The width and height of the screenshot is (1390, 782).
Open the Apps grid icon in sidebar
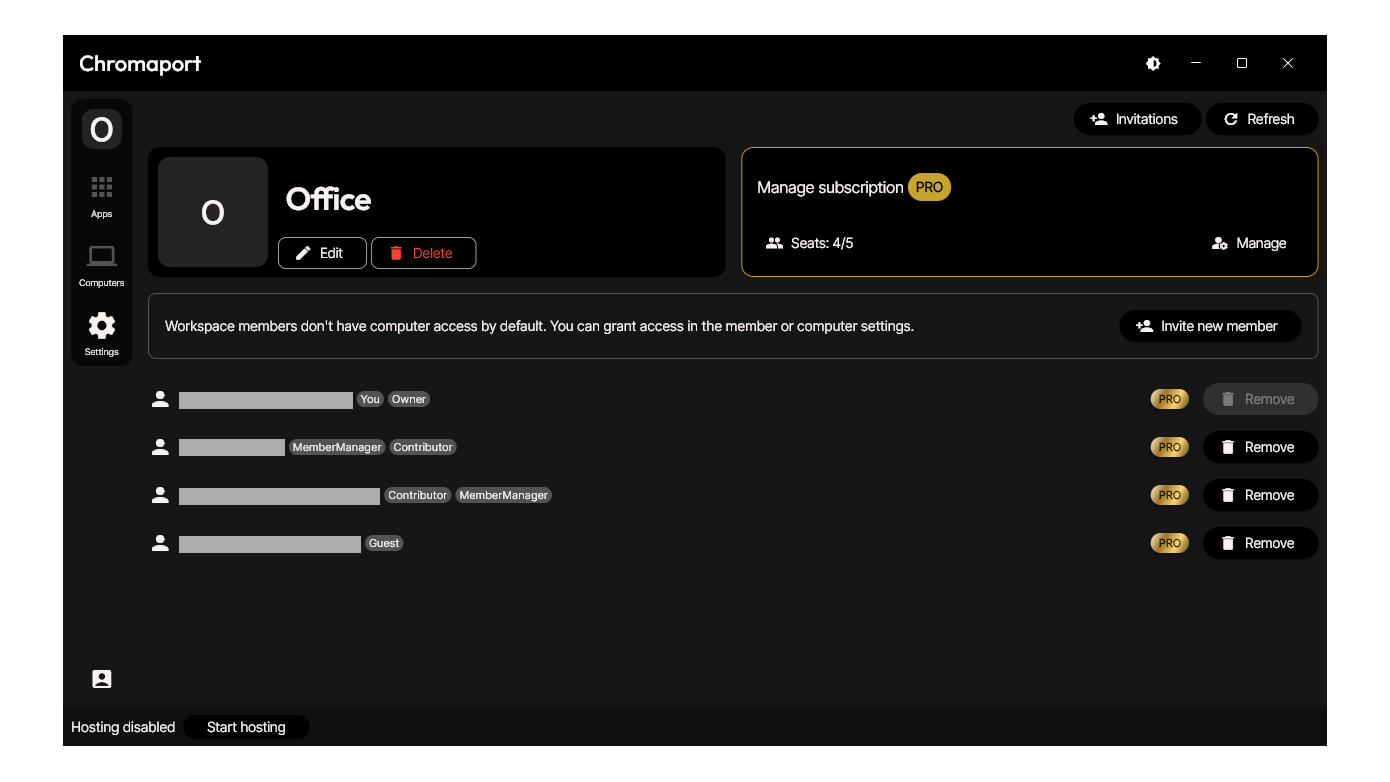[x=101, y=196]
